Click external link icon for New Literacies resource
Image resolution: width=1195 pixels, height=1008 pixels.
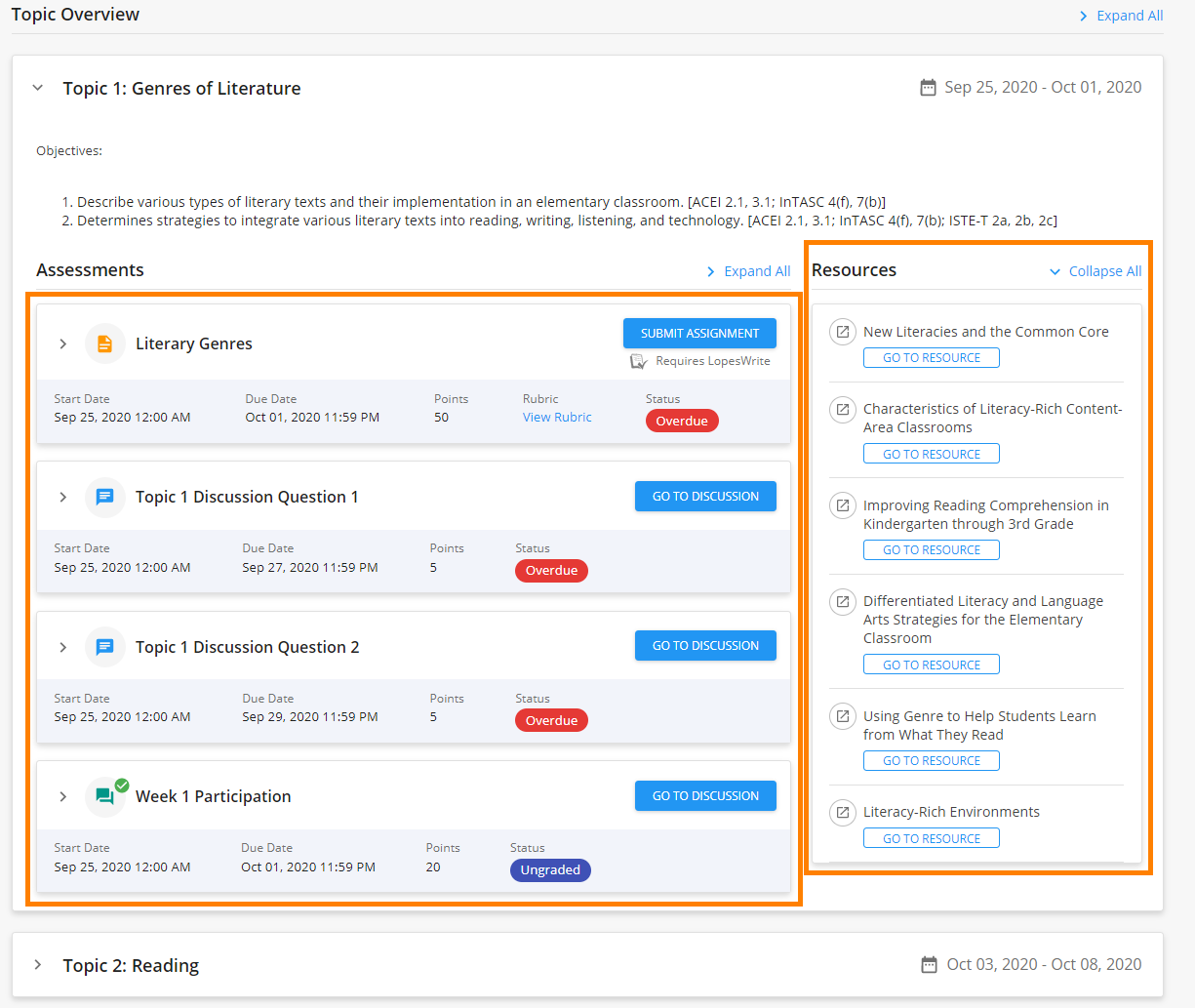(x=842, y=332)
